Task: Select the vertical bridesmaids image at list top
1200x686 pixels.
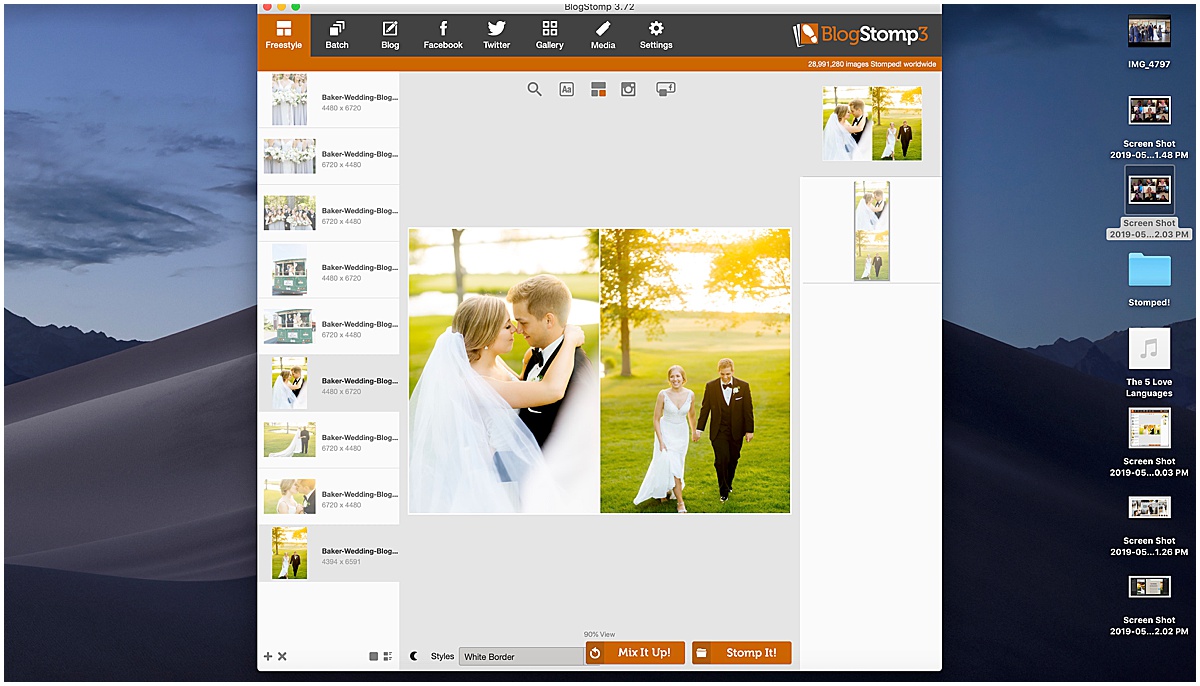Action: 329,100
